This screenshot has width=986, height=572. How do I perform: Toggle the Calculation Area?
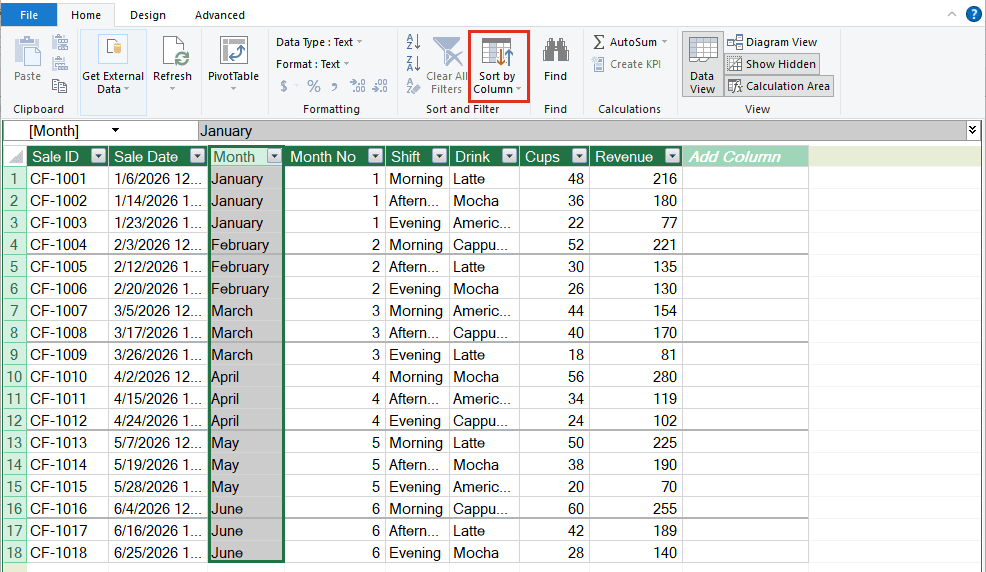(779, 86)
